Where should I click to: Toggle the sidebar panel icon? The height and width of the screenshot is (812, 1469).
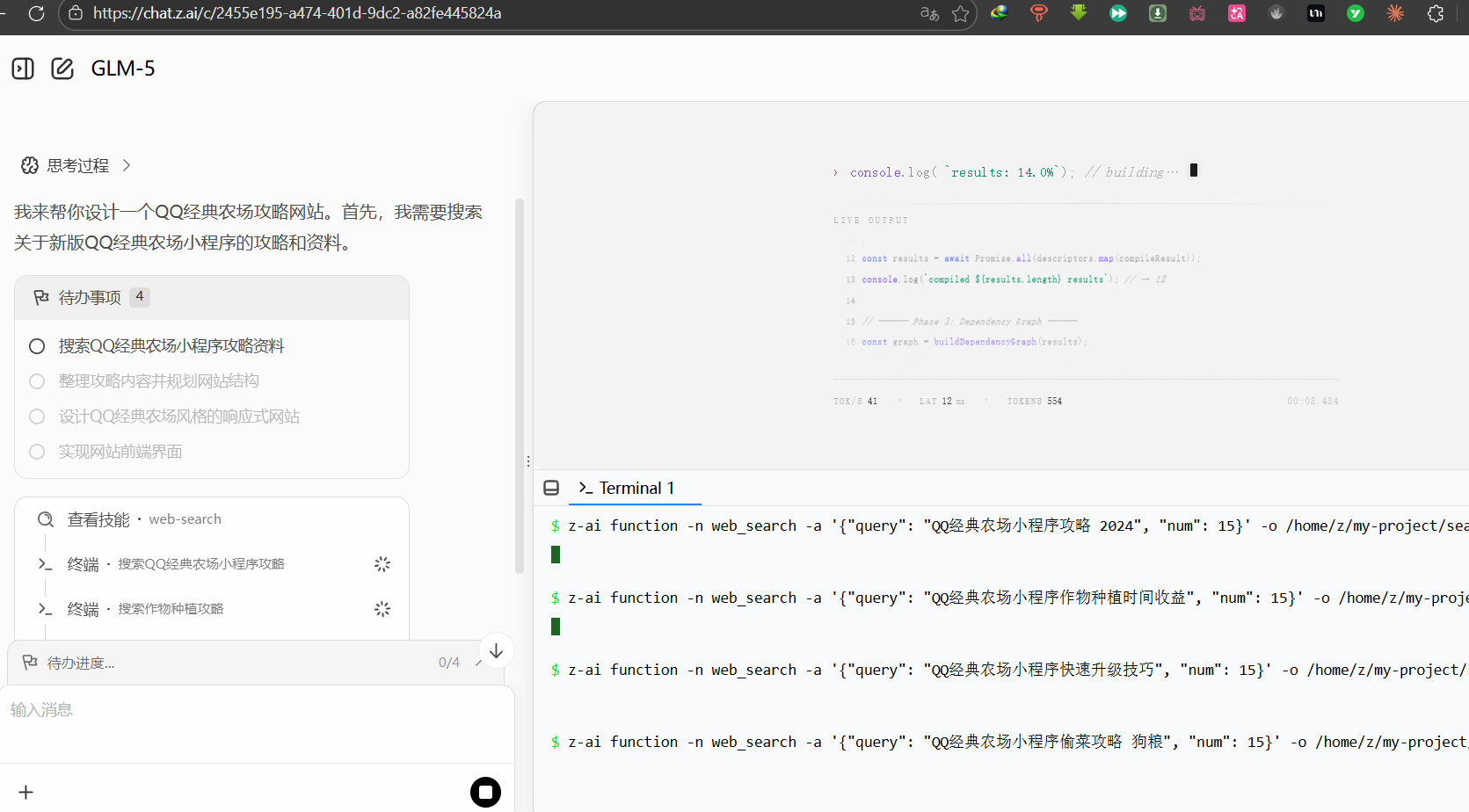click(x=23, y=69)
